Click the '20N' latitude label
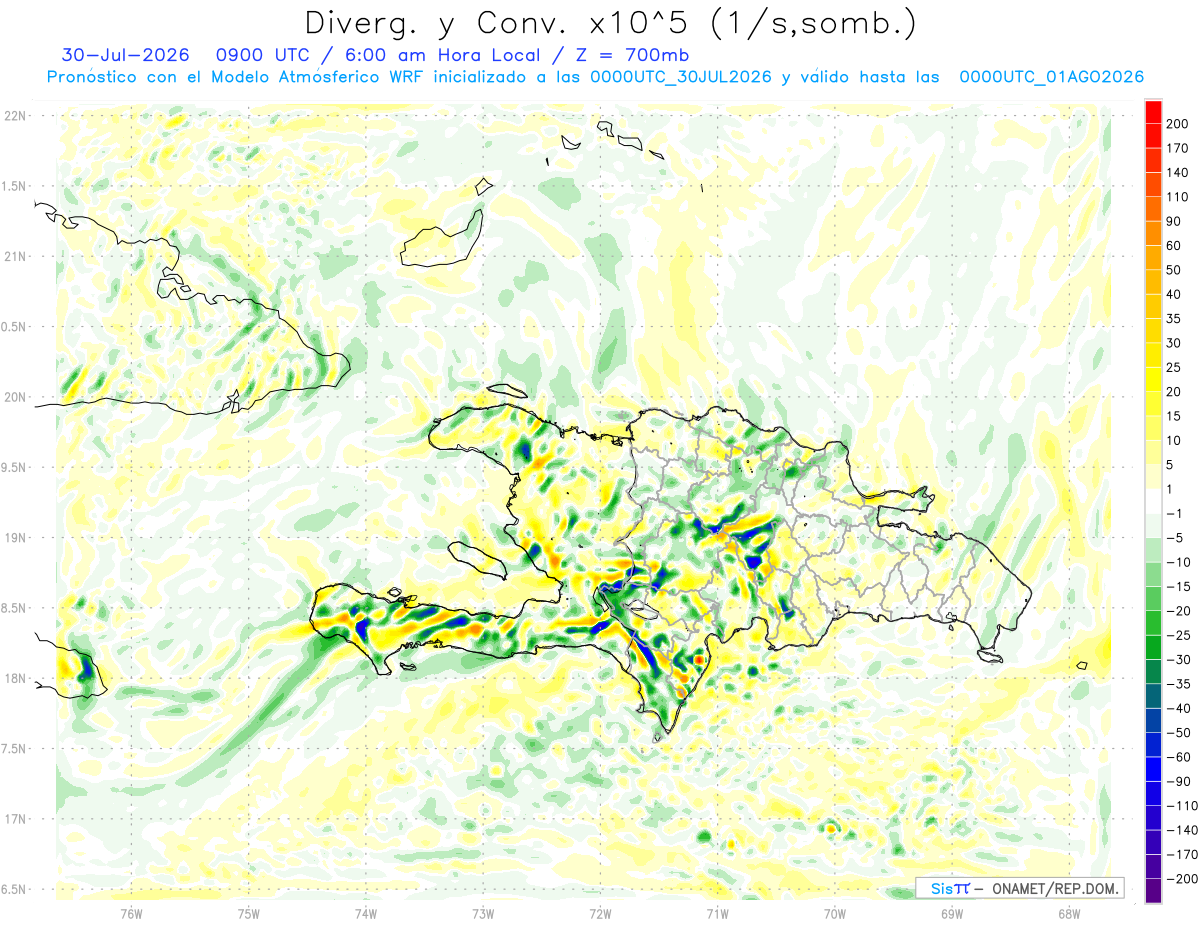 15,397
